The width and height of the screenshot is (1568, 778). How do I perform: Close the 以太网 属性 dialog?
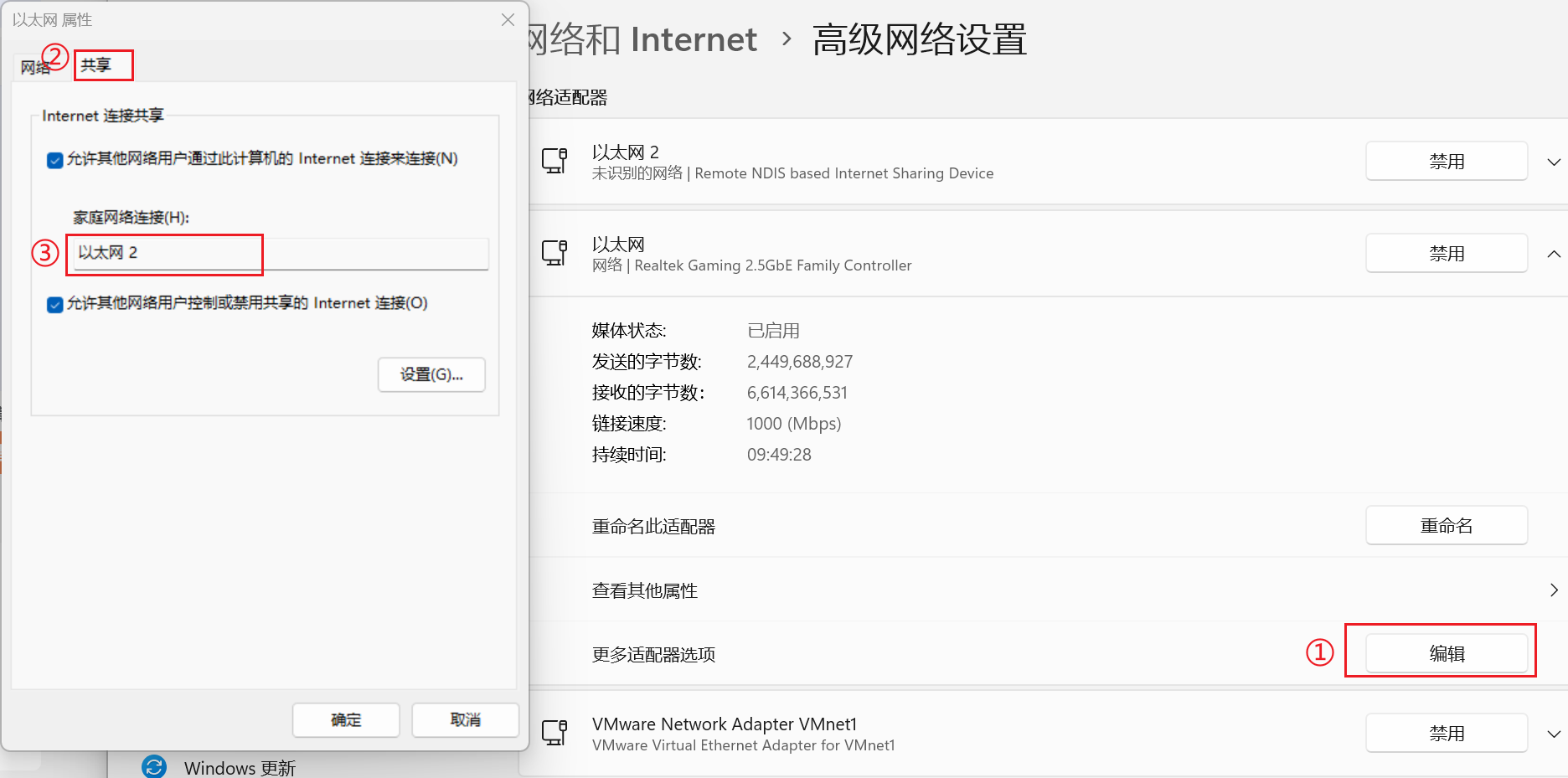(x=508, y=19)
